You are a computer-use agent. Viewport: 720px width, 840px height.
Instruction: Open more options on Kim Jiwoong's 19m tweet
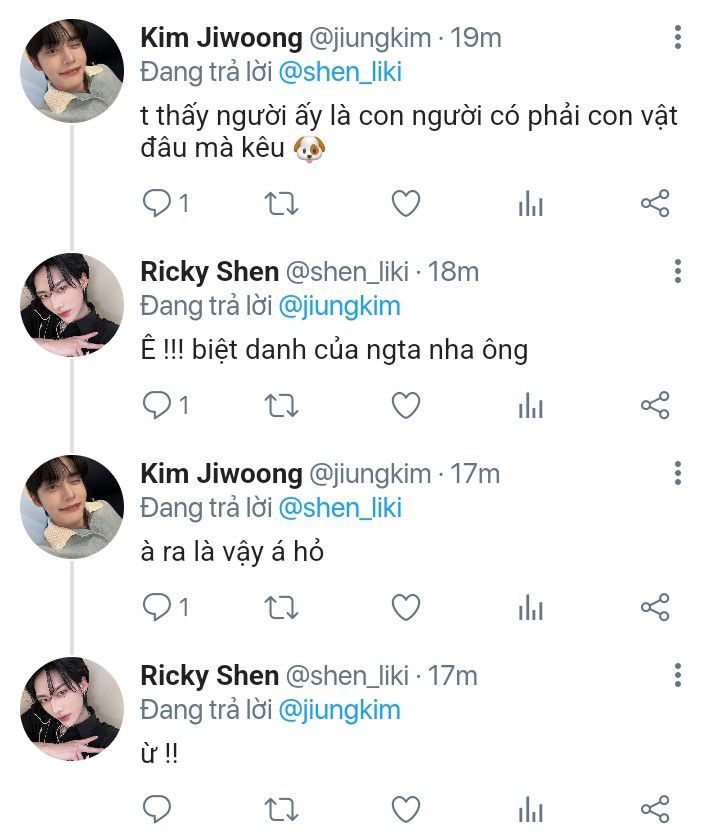pyautogui.click(x=678, y=39)
